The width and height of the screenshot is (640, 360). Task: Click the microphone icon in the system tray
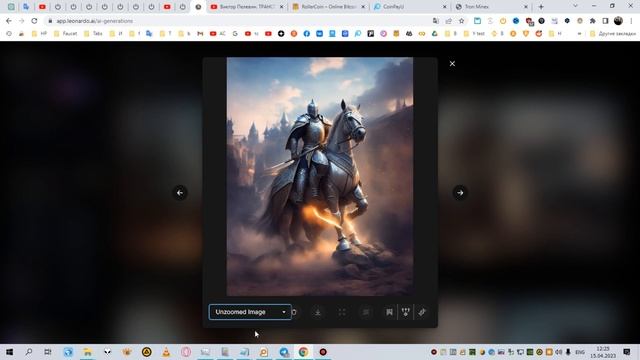568,352
